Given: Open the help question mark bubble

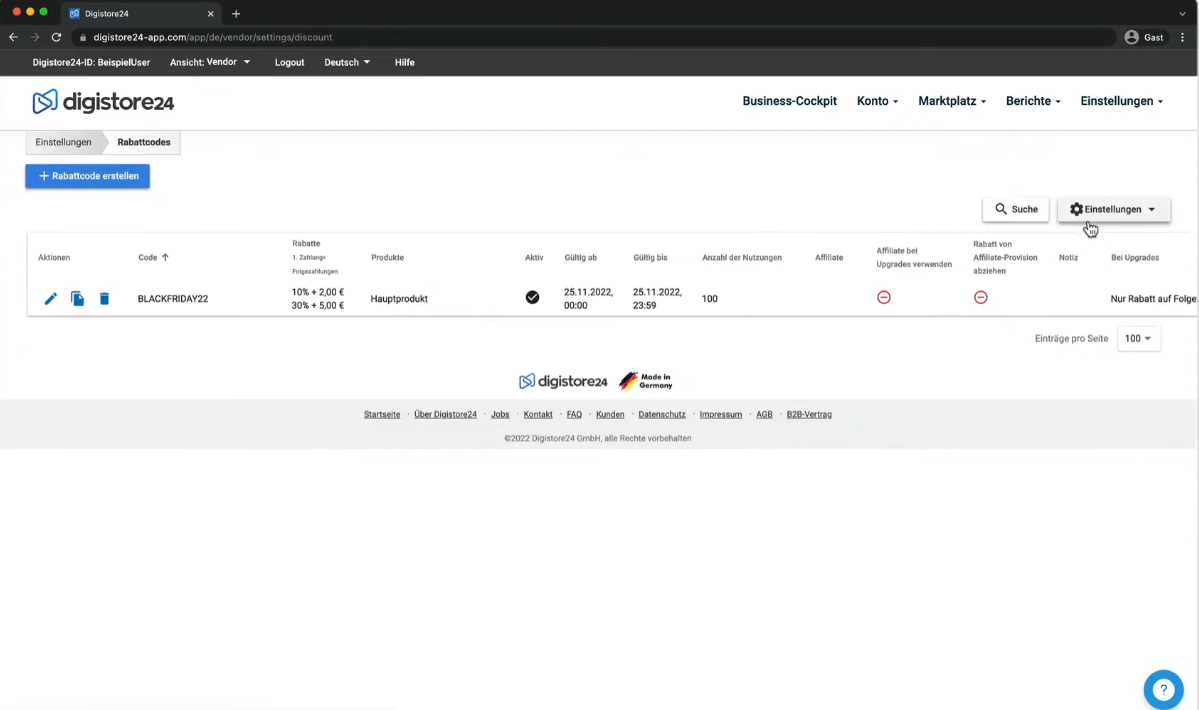Looking at the screenshot, I should pyautogui.click(x=1163, y=689).
